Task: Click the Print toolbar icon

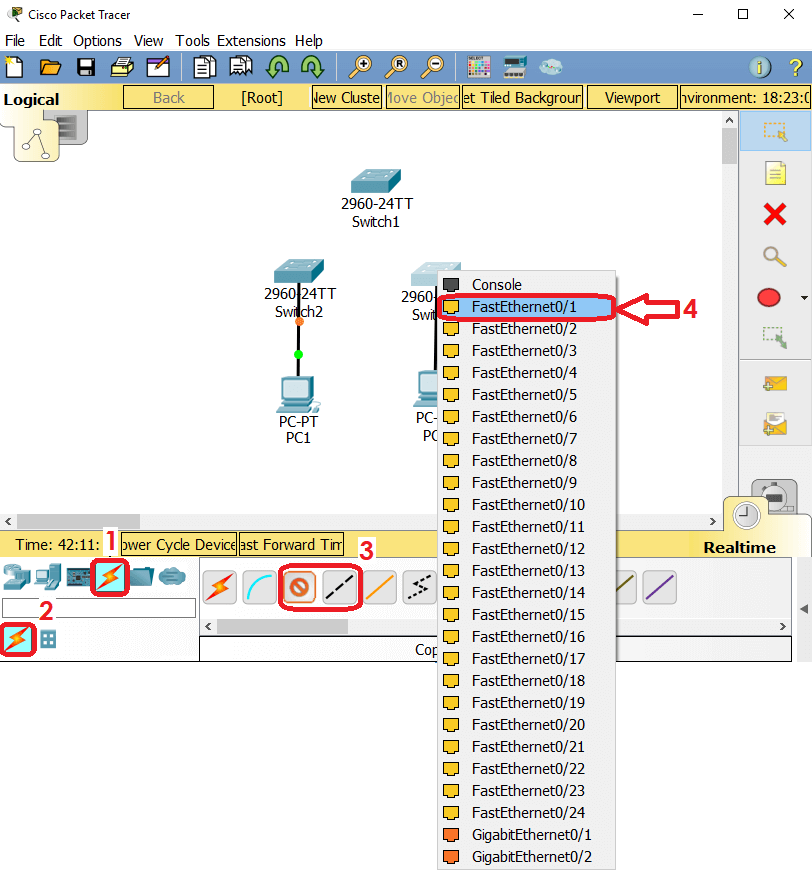Action: click(x=122, y=67)
